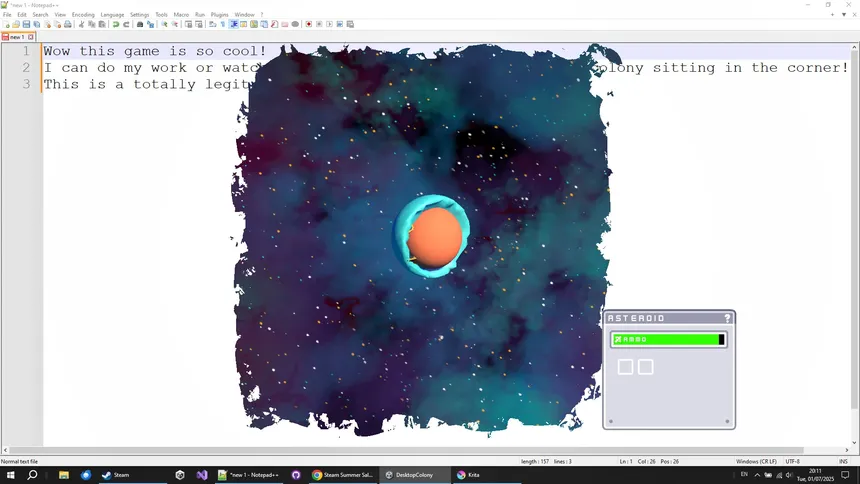The image size is (860, 484).
Task: Click the Save All toolbar icon
Action: coord(37,24)
